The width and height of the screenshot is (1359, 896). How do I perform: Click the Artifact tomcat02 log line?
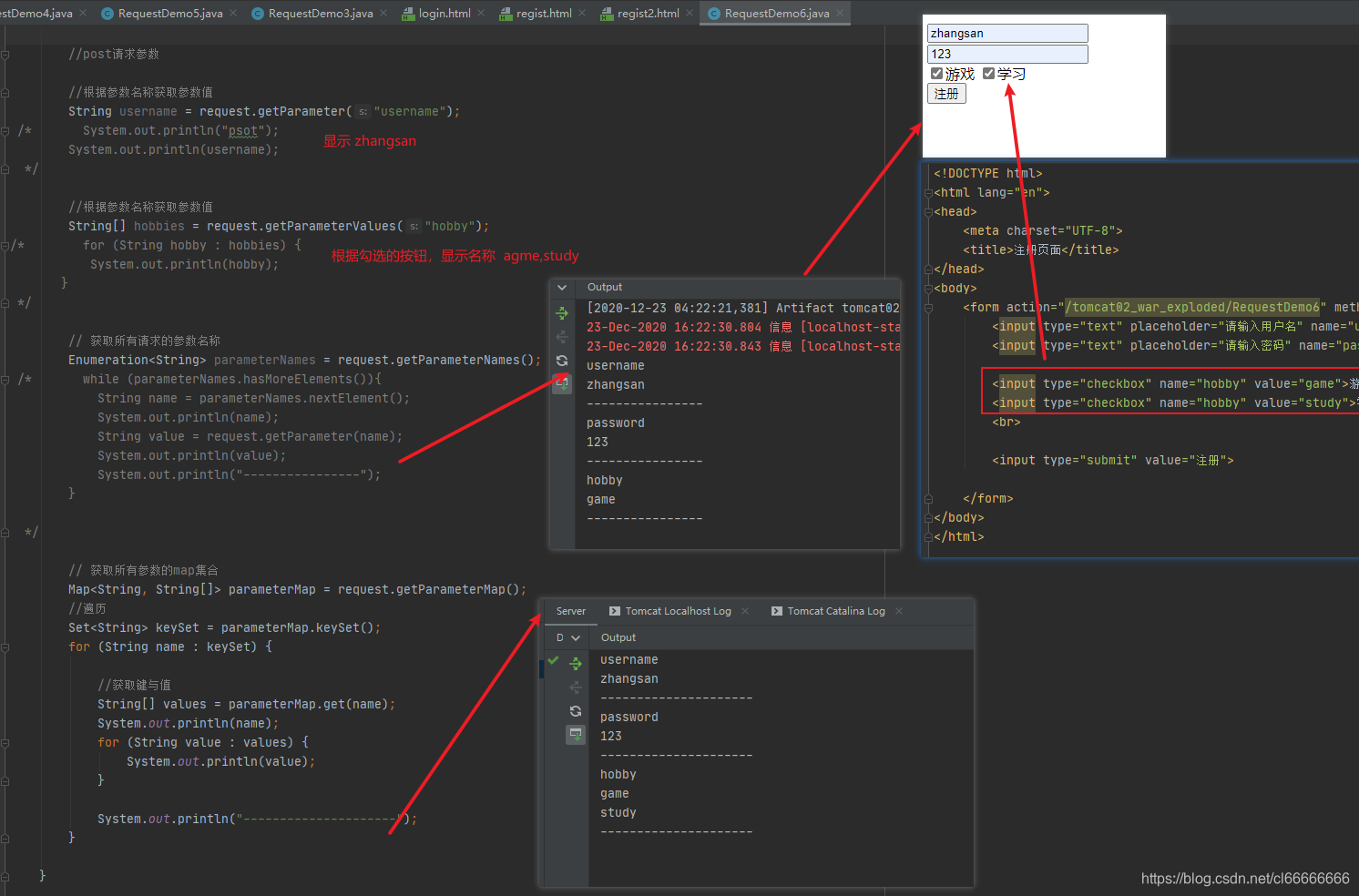coord(743,308)
